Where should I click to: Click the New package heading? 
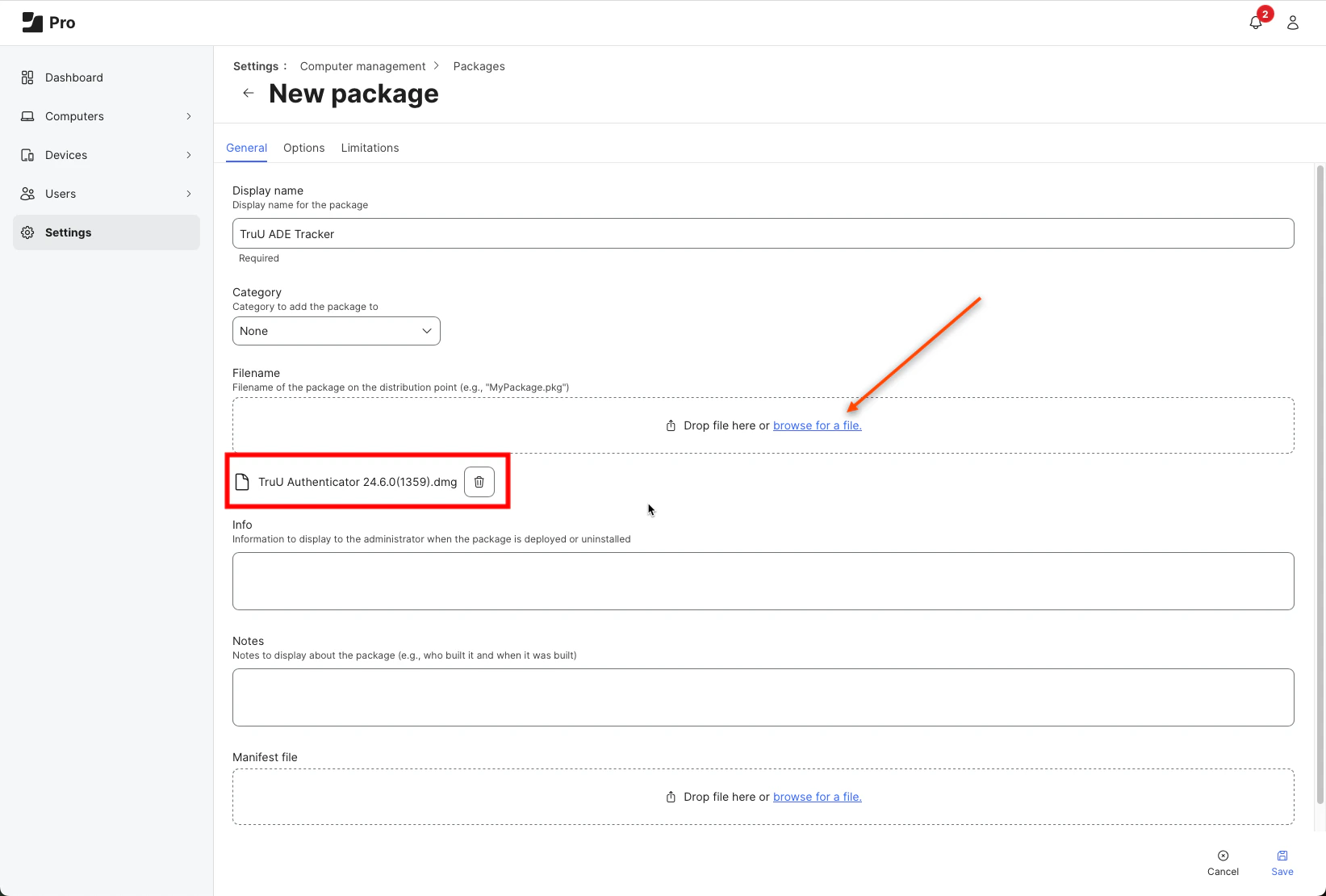click(353, 94)
